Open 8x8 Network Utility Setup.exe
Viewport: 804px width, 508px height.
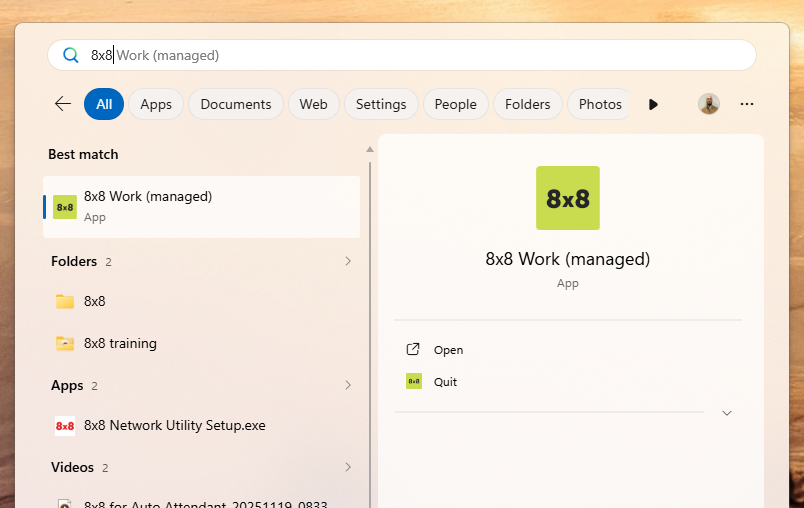(x=202, y=425)
